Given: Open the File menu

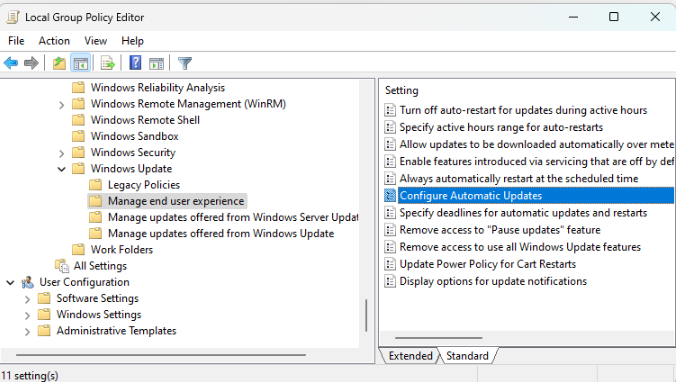Looking at the screenshot, I should [16, 41].
